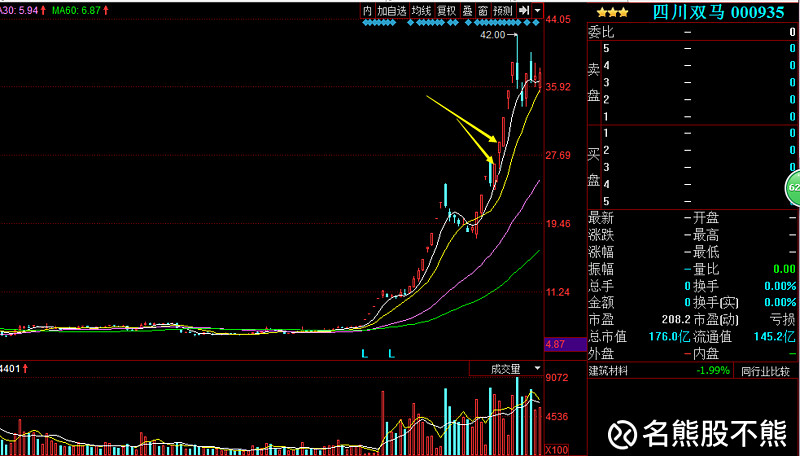Click the 委比 row label
The height and width of the screenshot is (456, 800).
point(601,32)
